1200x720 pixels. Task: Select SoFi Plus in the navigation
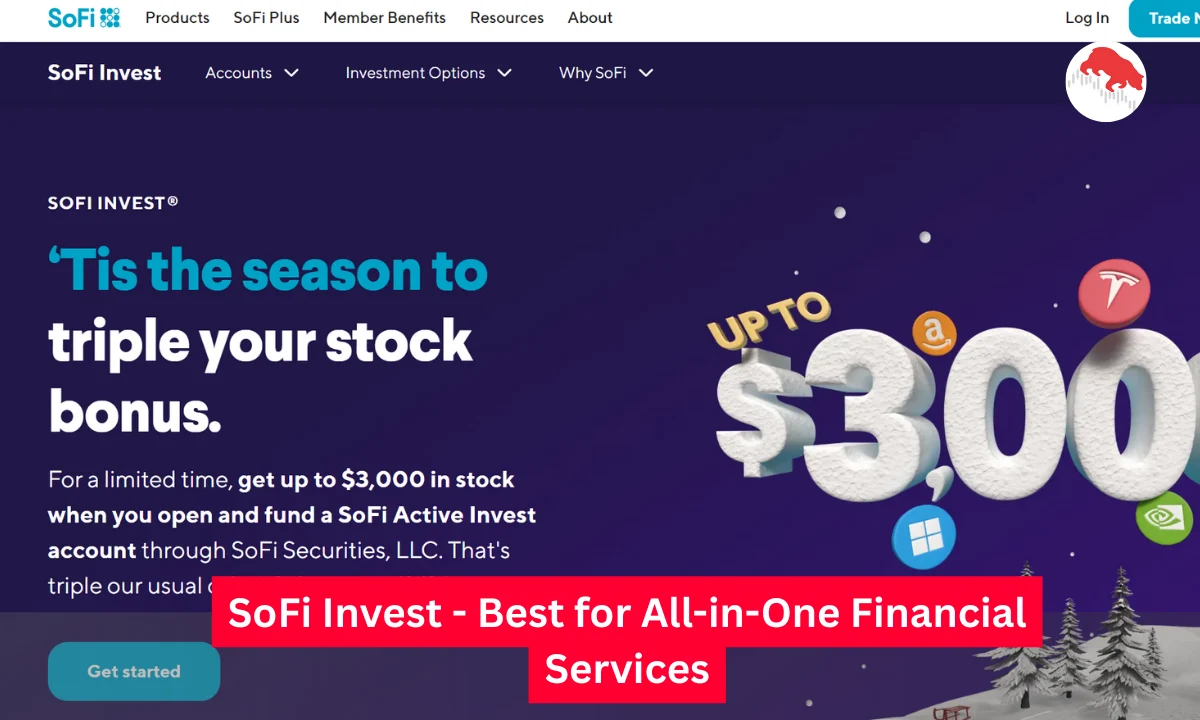click(x=266, y=17)
